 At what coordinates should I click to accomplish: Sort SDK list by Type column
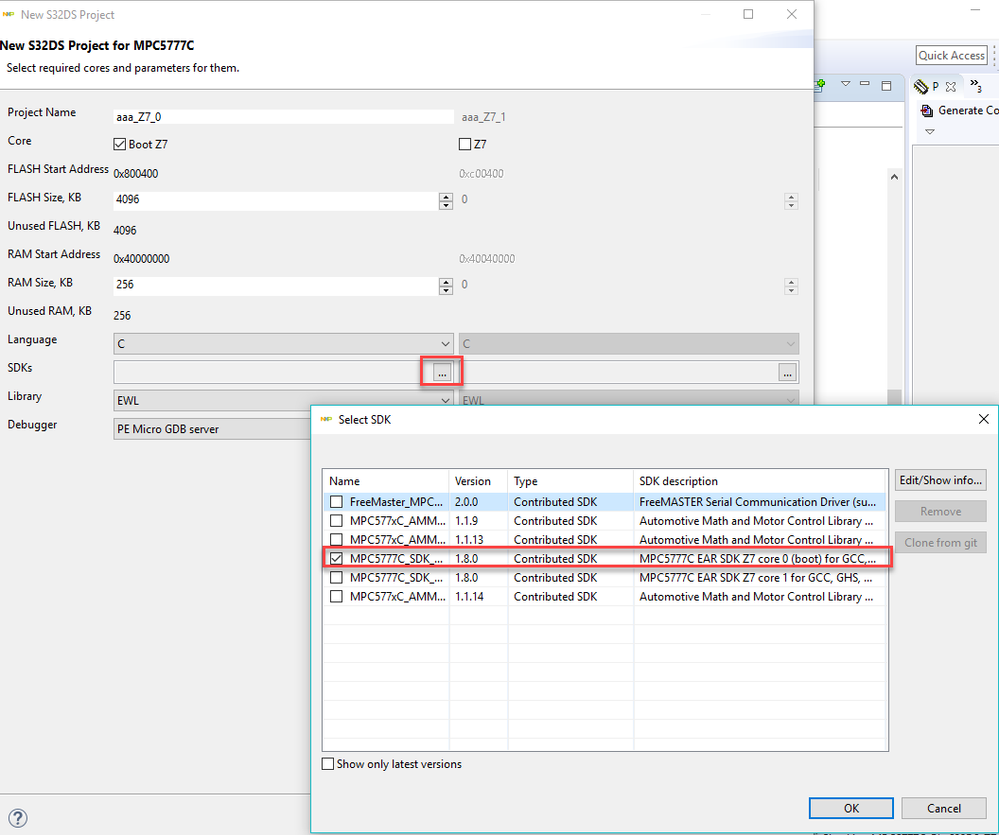point(570,481)
